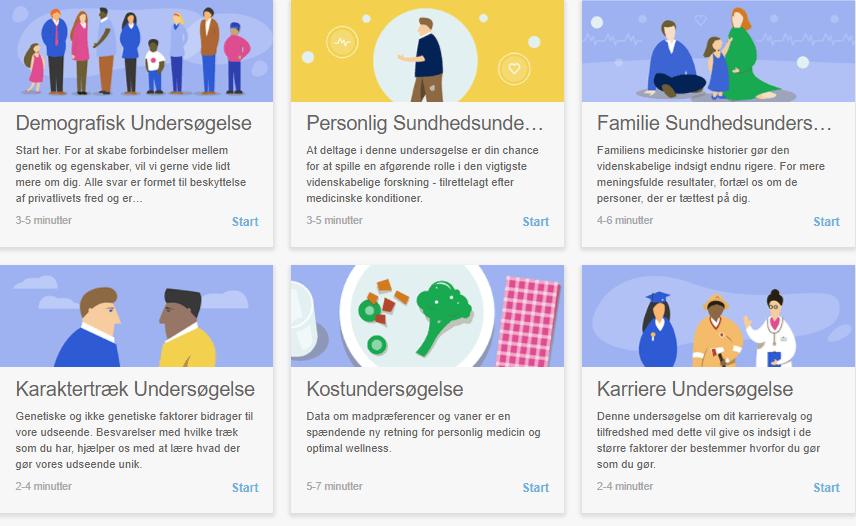Viewport: 856px width, 526px height.
Task: Start the Karriere Undersøgelse survey
Action: pos(827,487)
